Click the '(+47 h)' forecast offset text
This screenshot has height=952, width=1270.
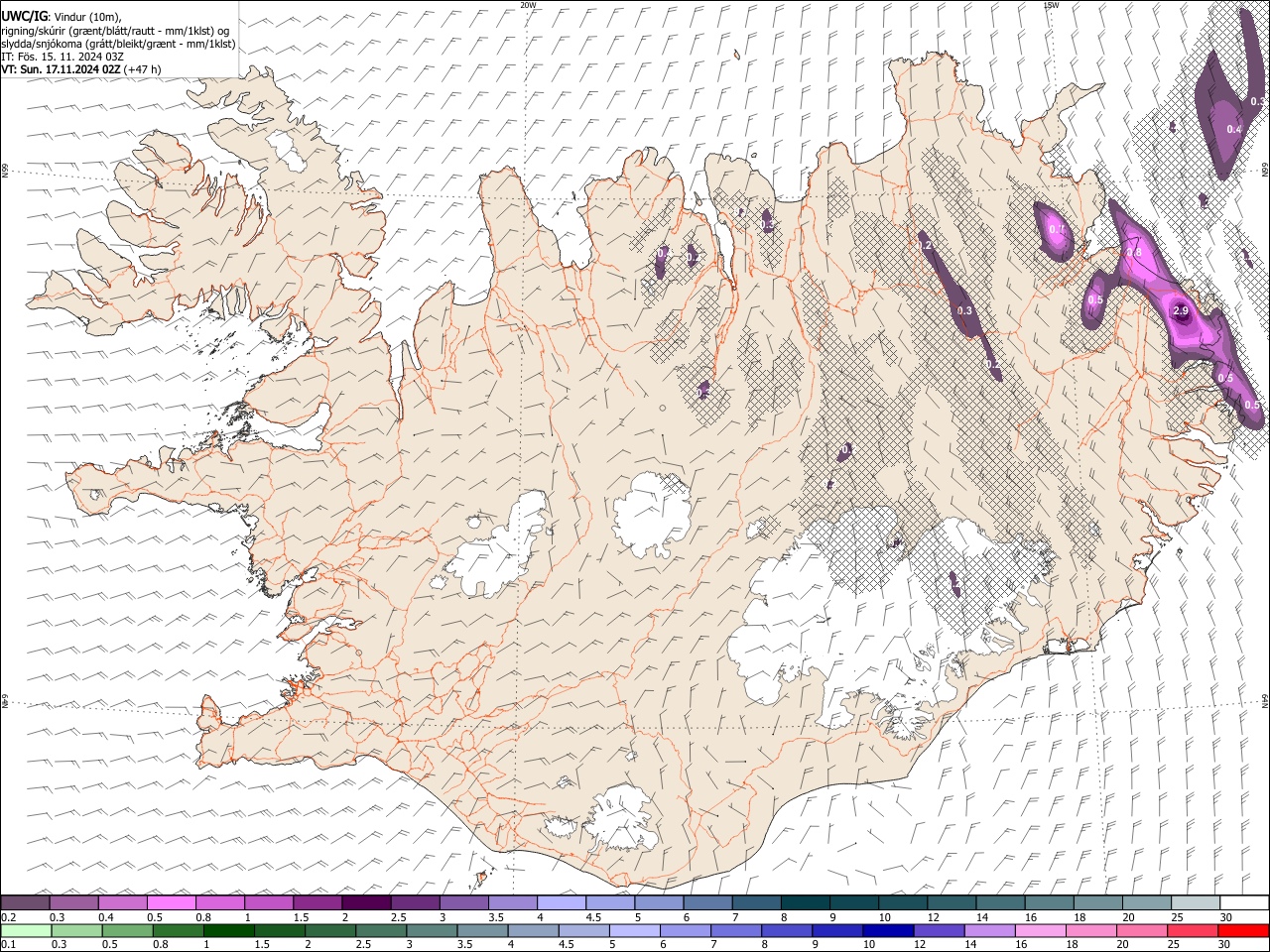pyautogui.click(x=143, y=69)
